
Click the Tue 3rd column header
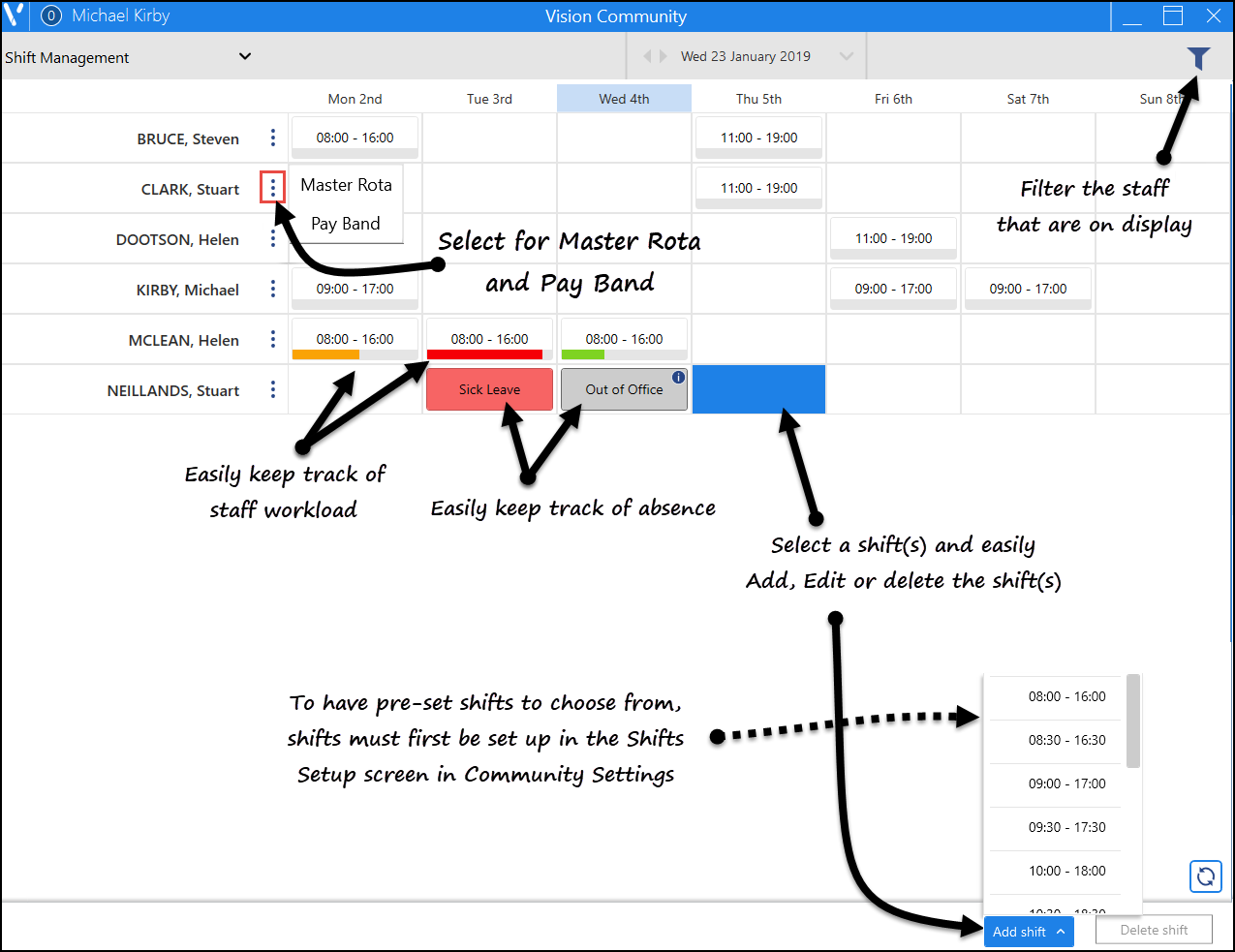click(x=489, y=99)
